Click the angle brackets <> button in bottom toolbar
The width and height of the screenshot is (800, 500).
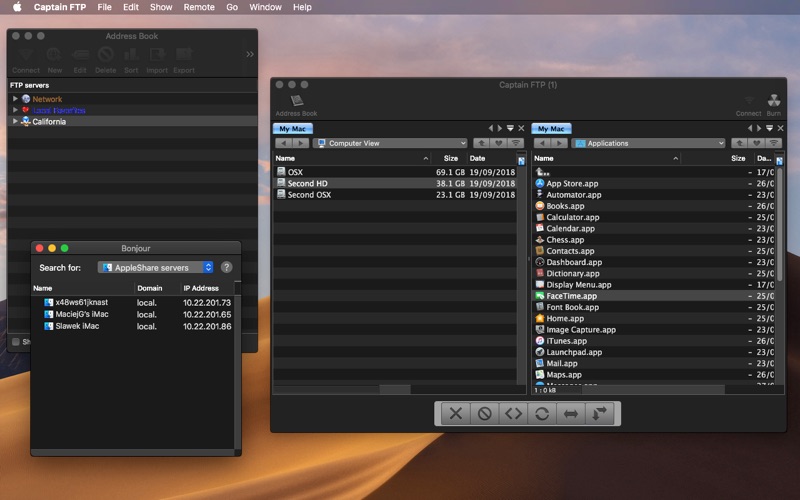[513, 413]
